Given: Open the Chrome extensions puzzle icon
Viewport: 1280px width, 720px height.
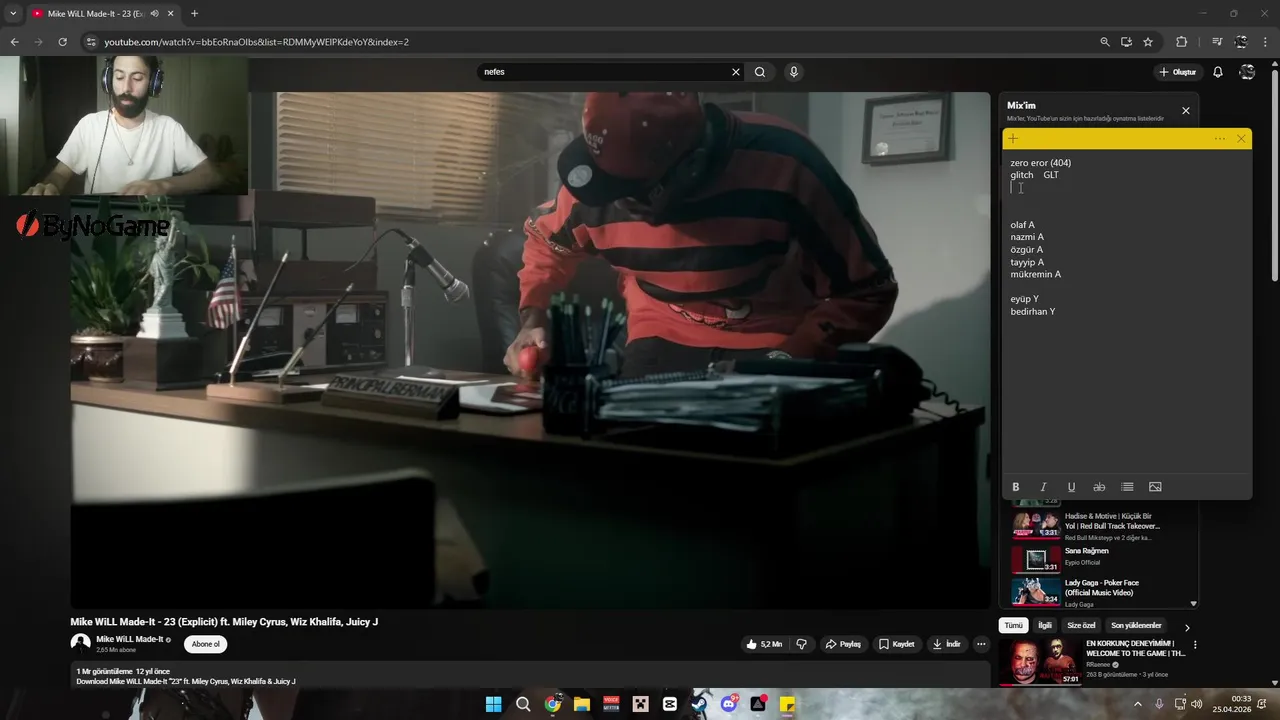Looking at the screenshot, I should pyautogui.click(x=1182, y=42).
